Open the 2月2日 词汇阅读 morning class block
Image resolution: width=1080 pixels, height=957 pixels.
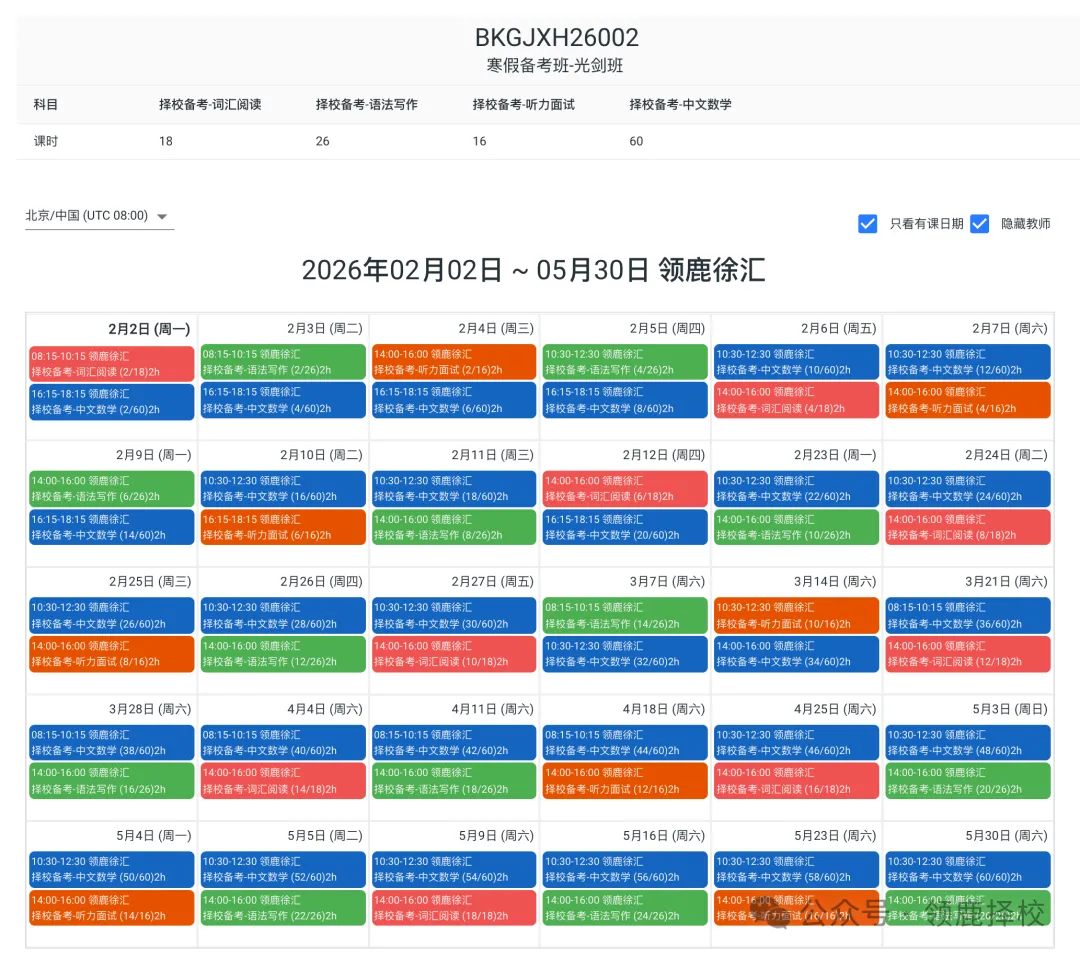coord(110,361)
